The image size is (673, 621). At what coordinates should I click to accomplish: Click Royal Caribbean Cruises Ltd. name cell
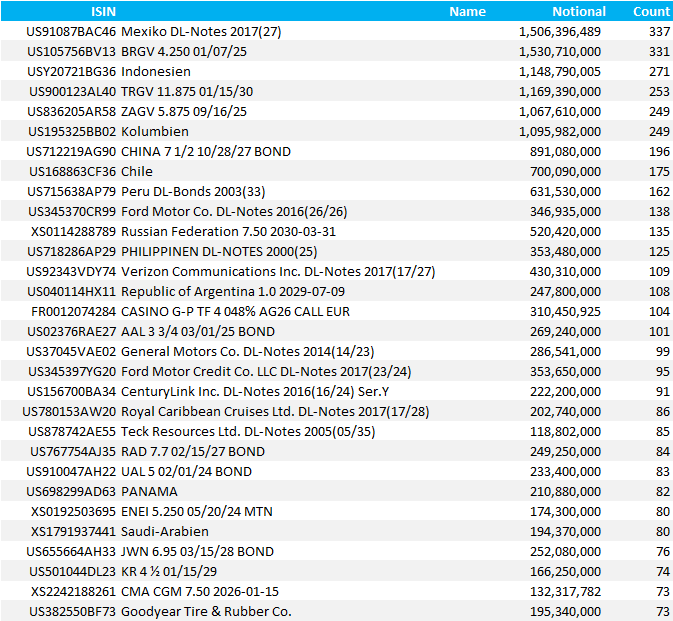coord(275,412)
